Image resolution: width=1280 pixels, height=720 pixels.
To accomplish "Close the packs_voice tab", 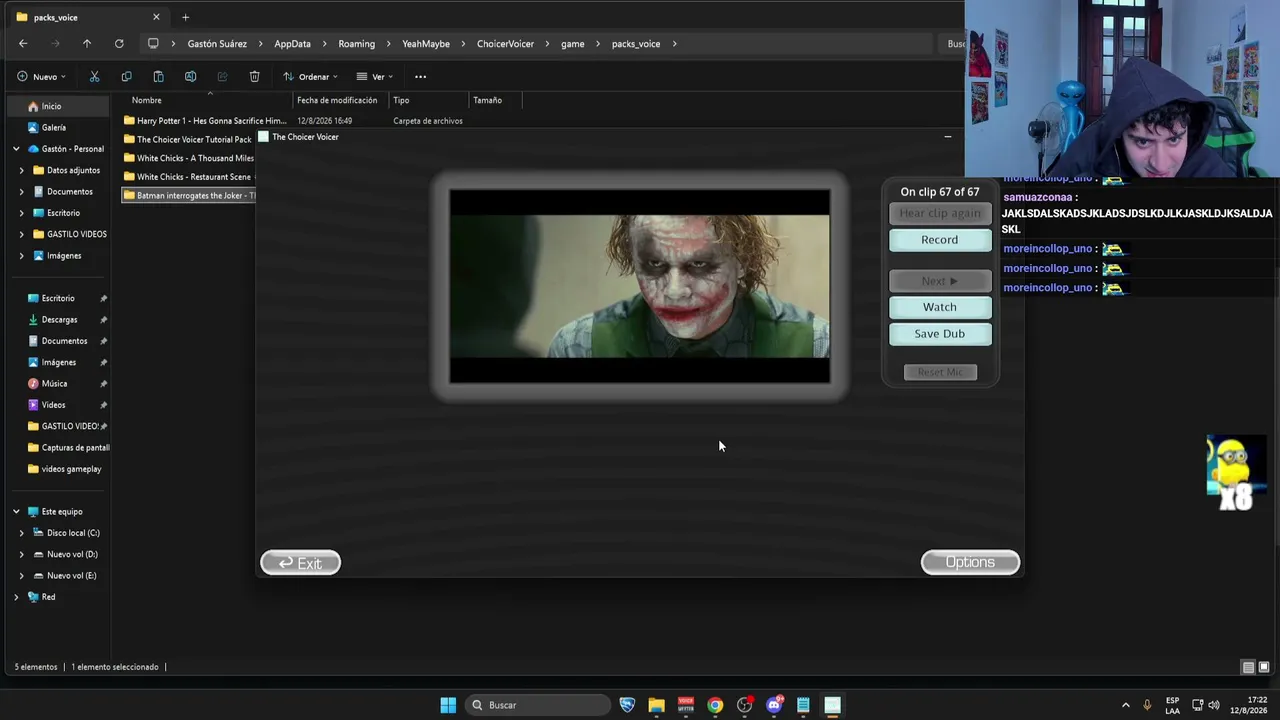I will 156,17.
